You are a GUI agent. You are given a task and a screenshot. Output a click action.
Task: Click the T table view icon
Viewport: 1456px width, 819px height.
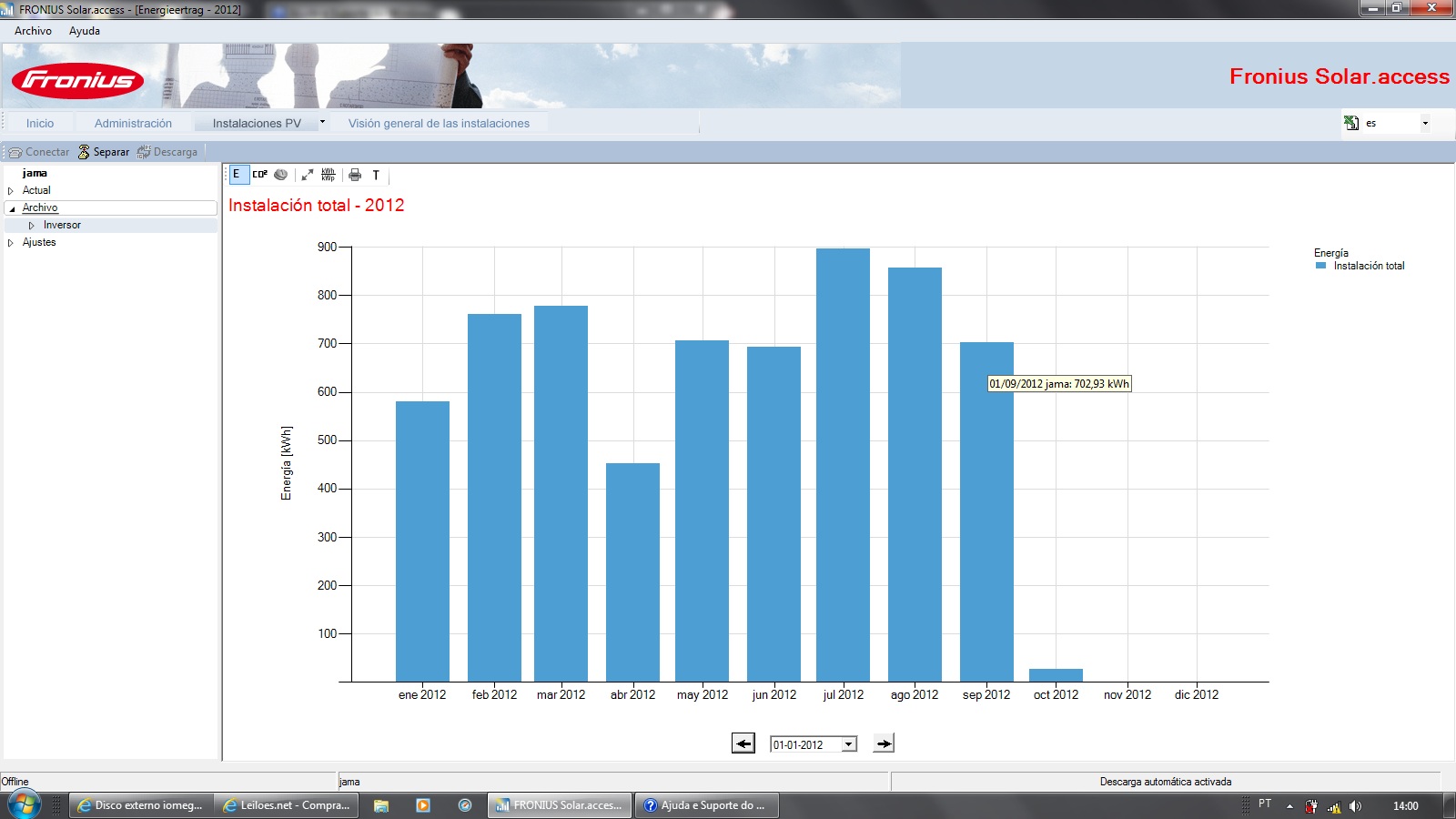(x=376, y=175)
